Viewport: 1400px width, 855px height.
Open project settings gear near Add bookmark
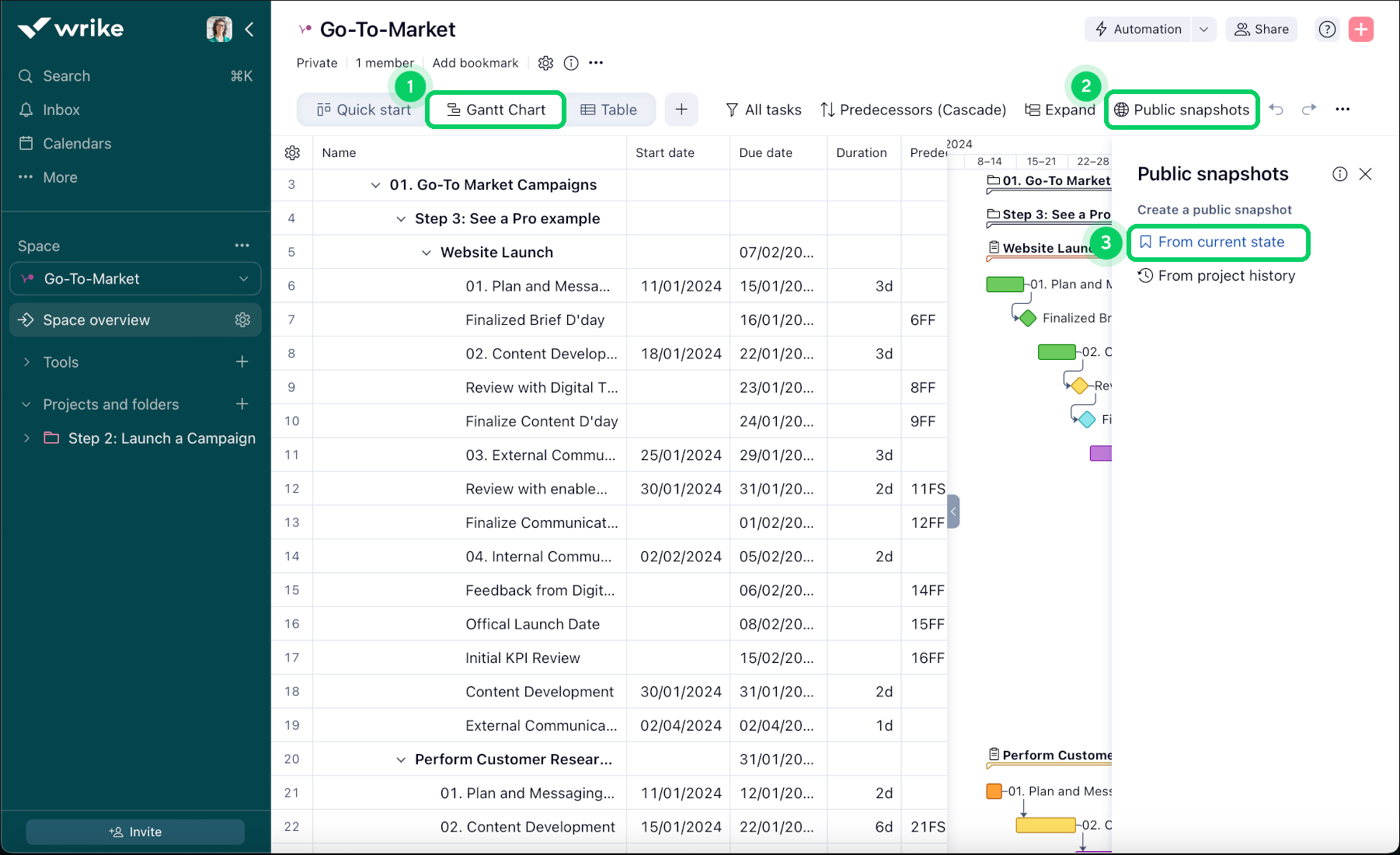point(545,63)
